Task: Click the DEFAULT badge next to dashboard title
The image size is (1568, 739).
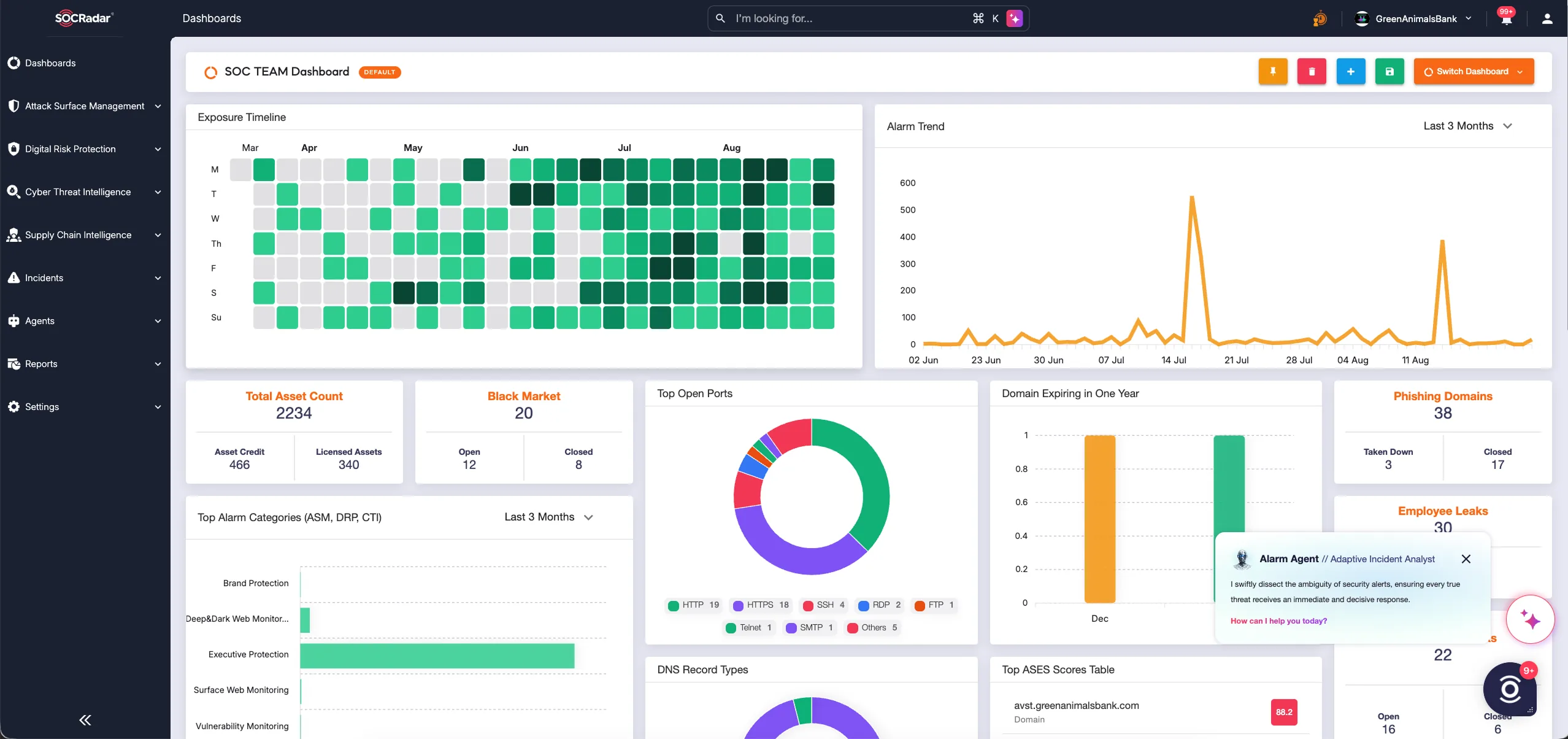Action: tap(380, 72)
